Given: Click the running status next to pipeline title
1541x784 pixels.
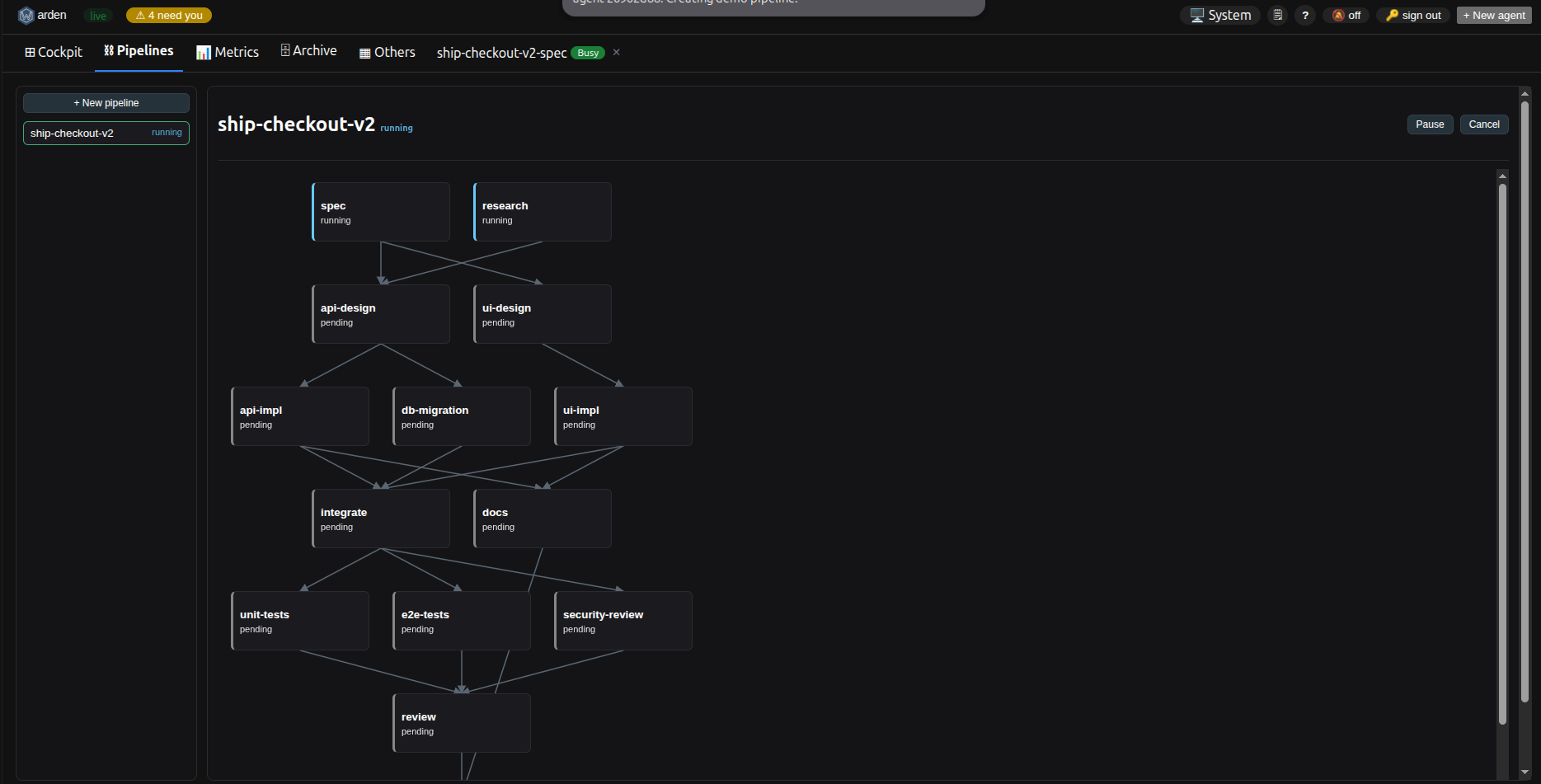Looking at the screenshot, I should pyautogui.click(x=397, y=129).
